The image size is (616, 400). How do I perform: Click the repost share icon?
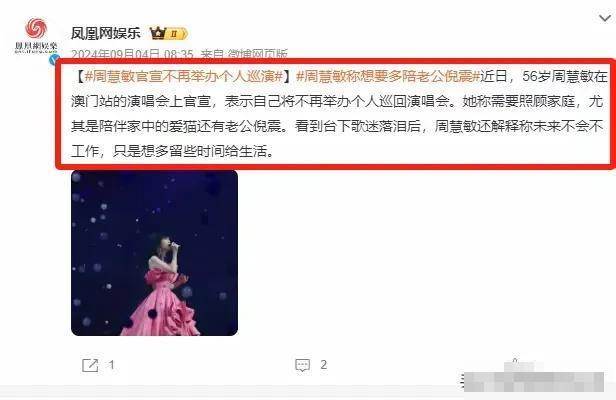[x=90, y=365]
